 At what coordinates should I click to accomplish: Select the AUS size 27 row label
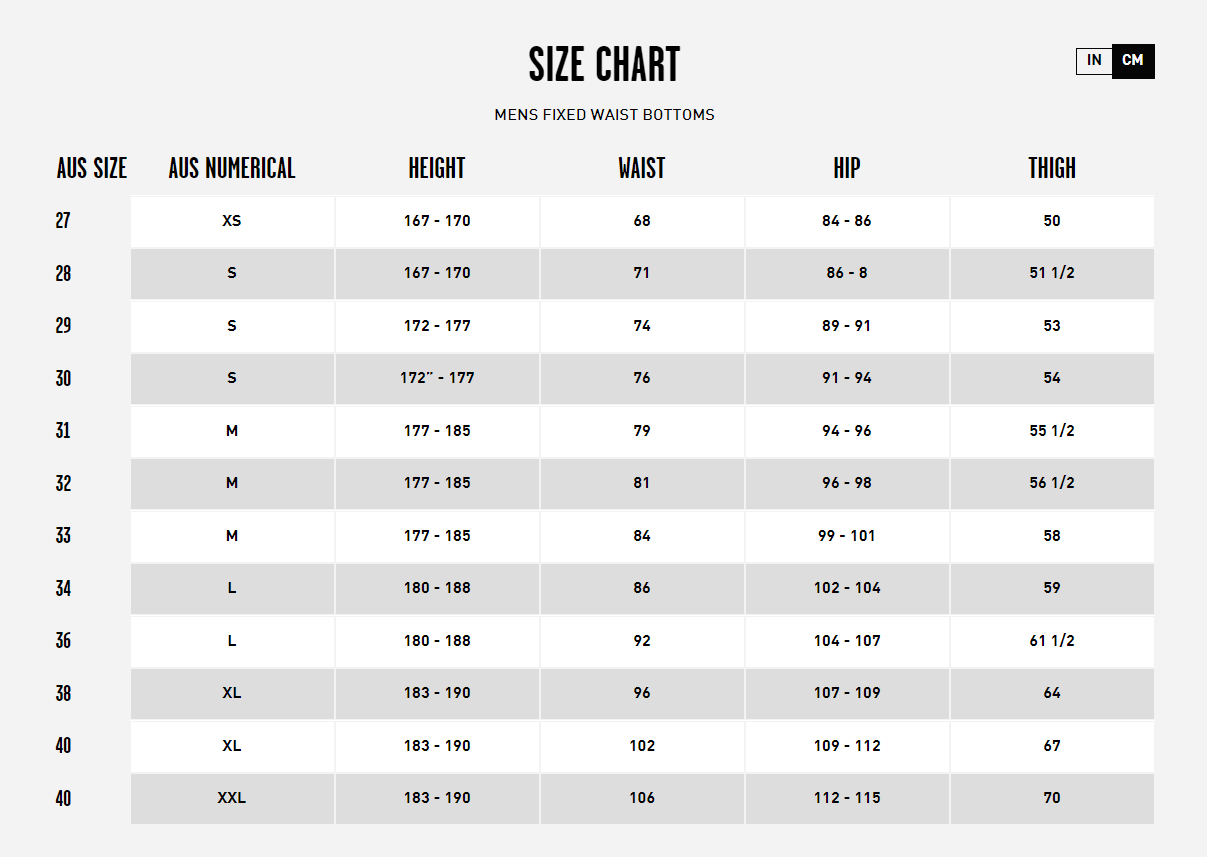[63, 221]
